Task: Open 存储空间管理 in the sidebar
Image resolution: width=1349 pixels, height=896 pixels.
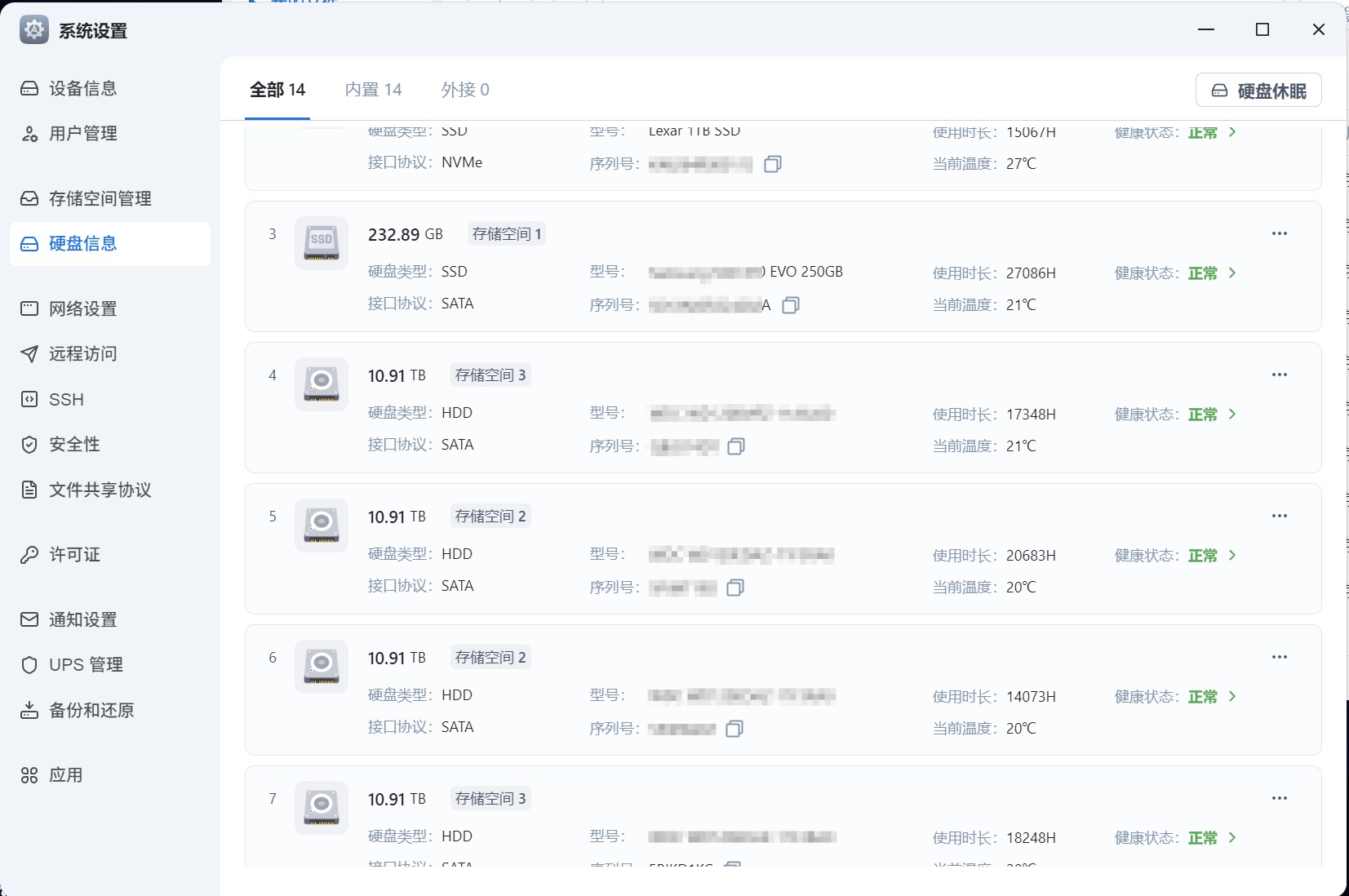Action: coord(100,198)
